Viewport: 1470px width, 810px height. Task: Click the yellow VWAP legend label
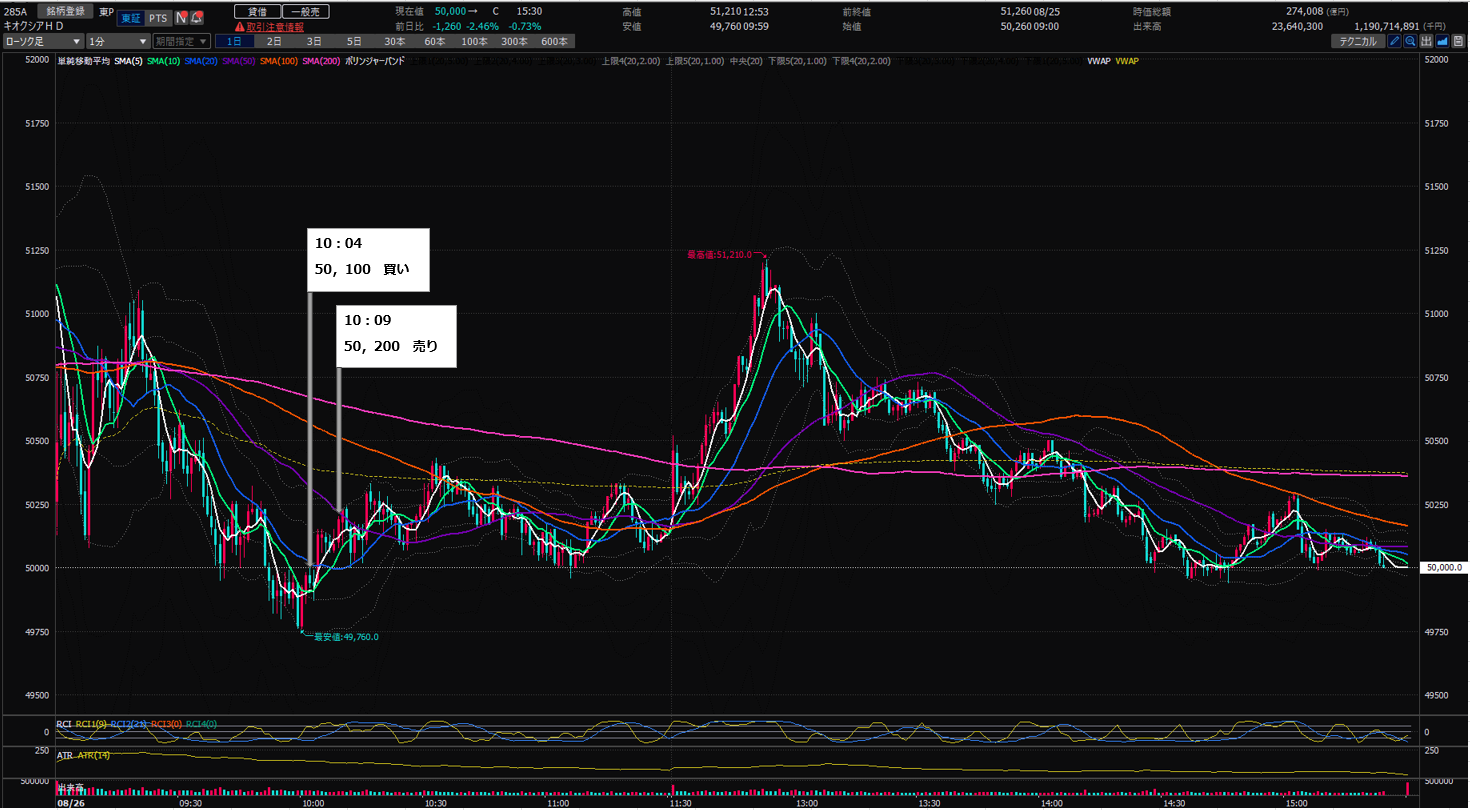point(1127,61)
